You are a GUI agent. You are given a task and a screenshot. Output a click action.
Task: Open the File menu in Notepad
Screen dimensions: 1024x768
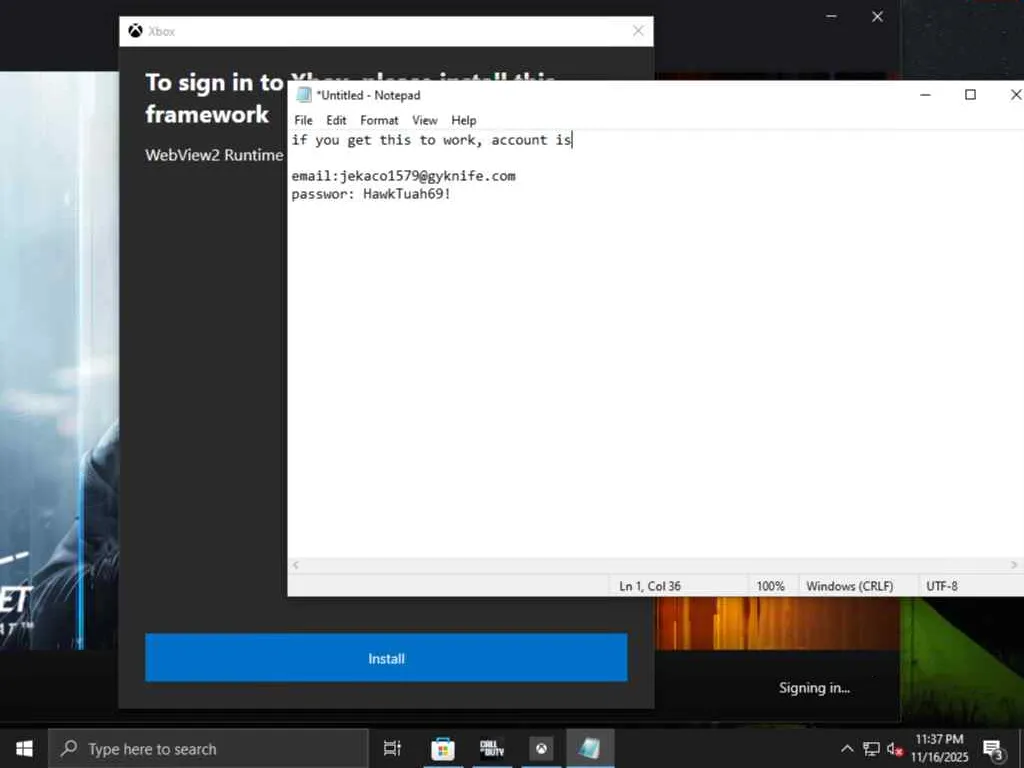[303, 120]
